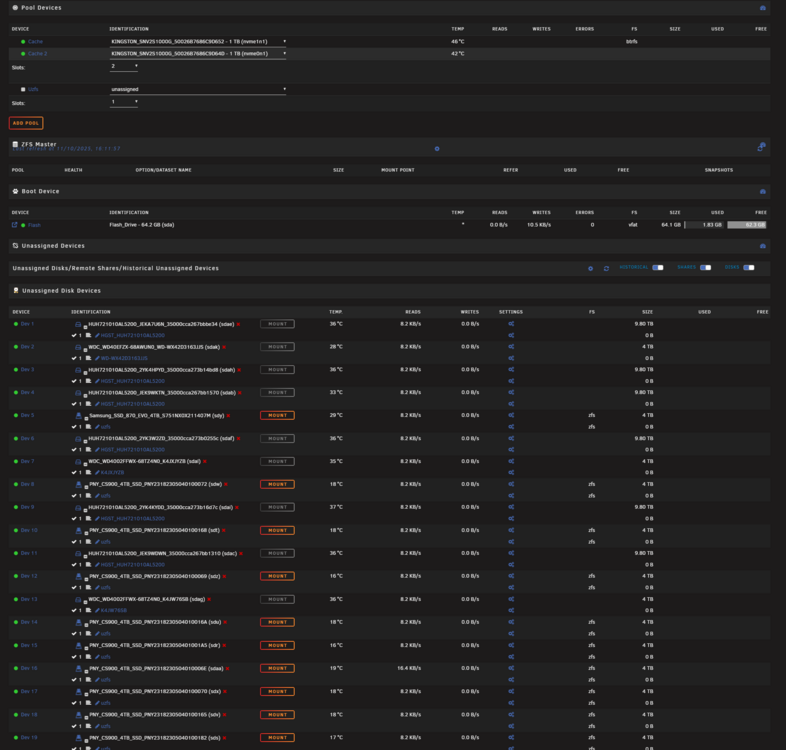Remove Dev 7 (sdal) with red X

tap(205, 462)
